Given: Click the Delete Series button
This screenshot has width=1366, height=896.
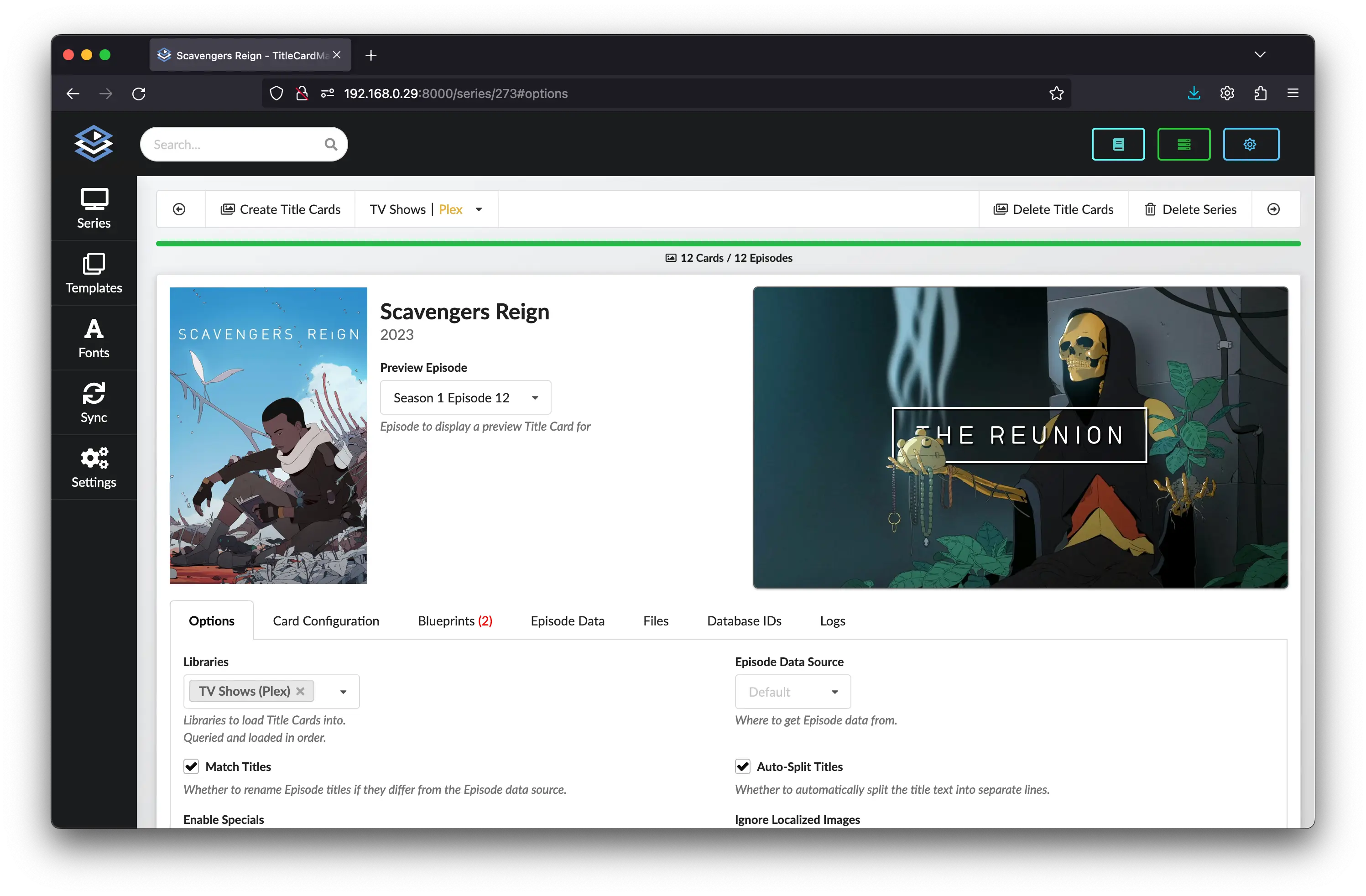Looking at the screenshot, I should [x=1190, y=209].
